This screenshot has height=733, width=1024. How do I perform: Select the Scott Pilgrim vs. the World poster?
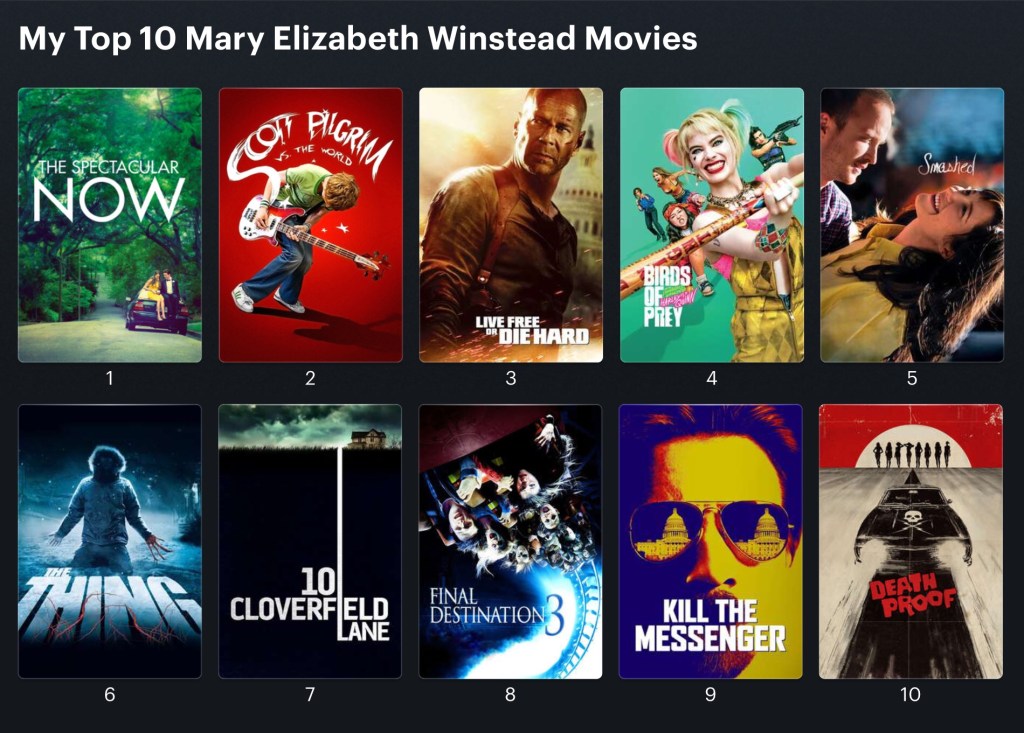(x=310, y=225)
